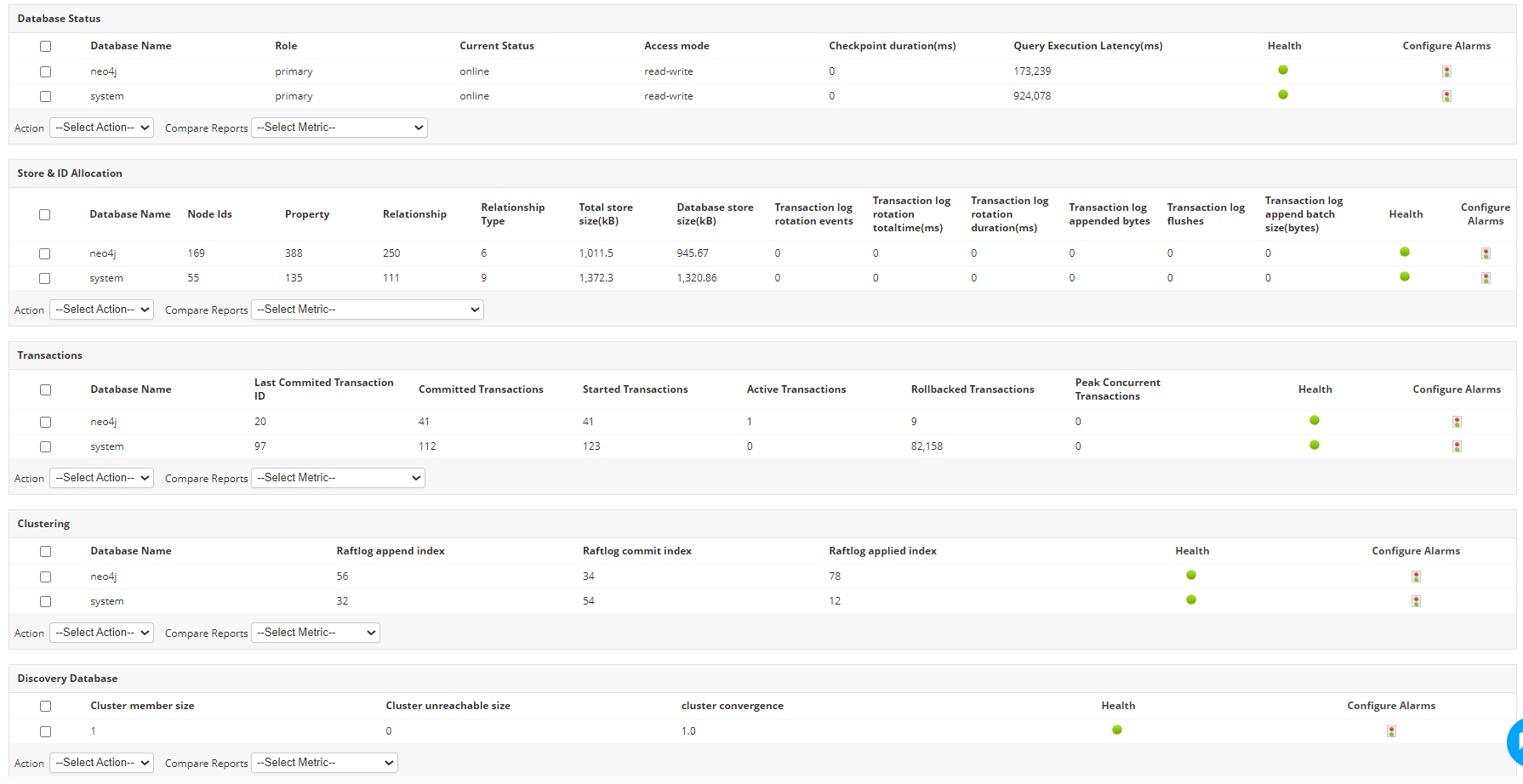The image size is (1523, 784).
Task: Check the system row in Transactions table
Action: 46,446
